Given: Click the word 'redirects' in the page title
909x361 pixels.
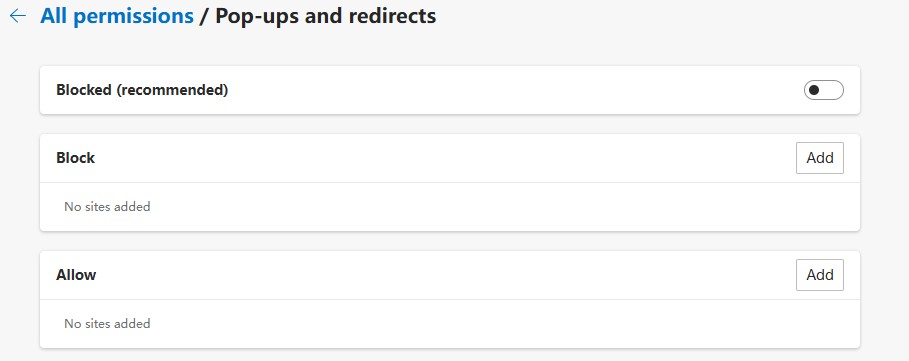Looking at the screenshot, I should click(x=392, y=16).
